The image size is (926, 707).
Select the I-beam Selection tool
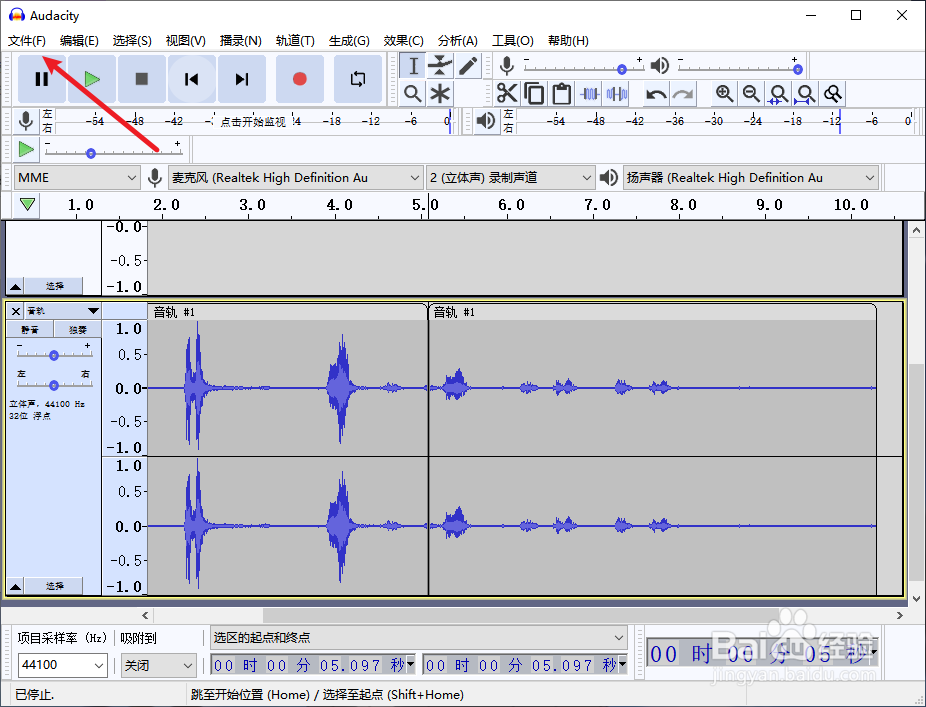pos(413,66)
